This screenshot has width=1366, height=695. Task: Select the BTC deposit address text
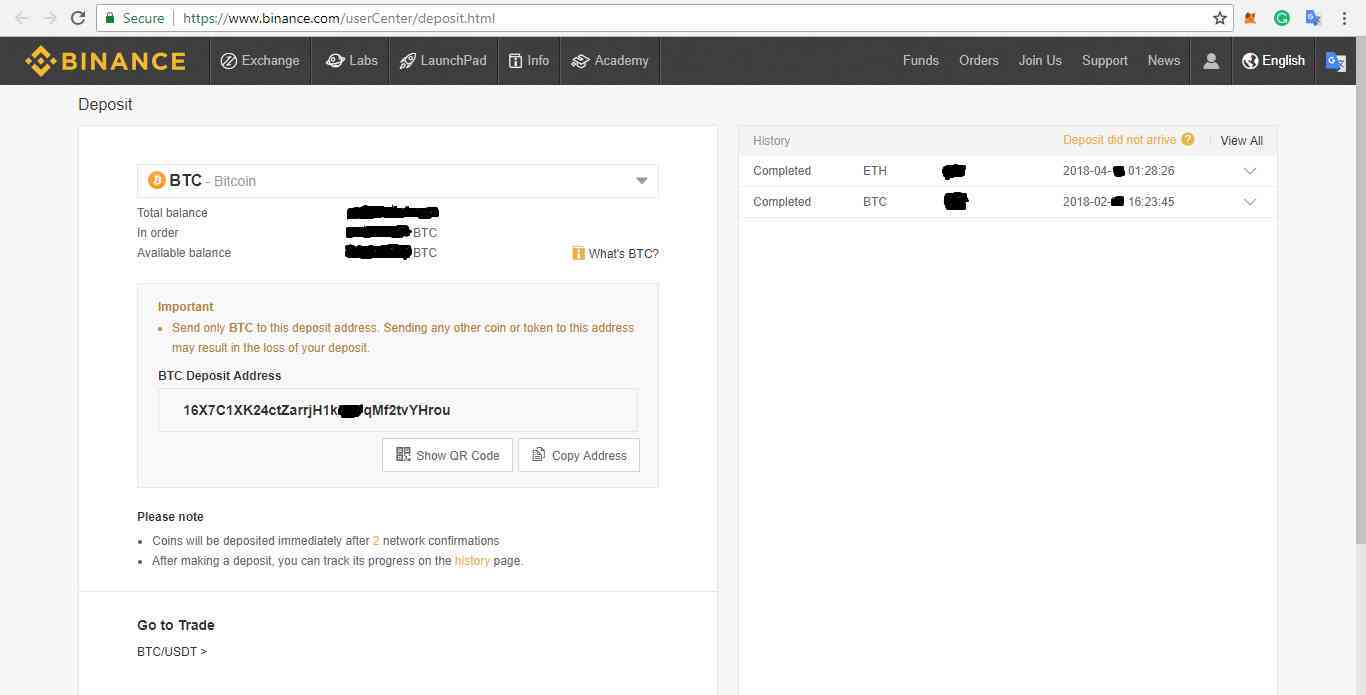pos(317,410)
